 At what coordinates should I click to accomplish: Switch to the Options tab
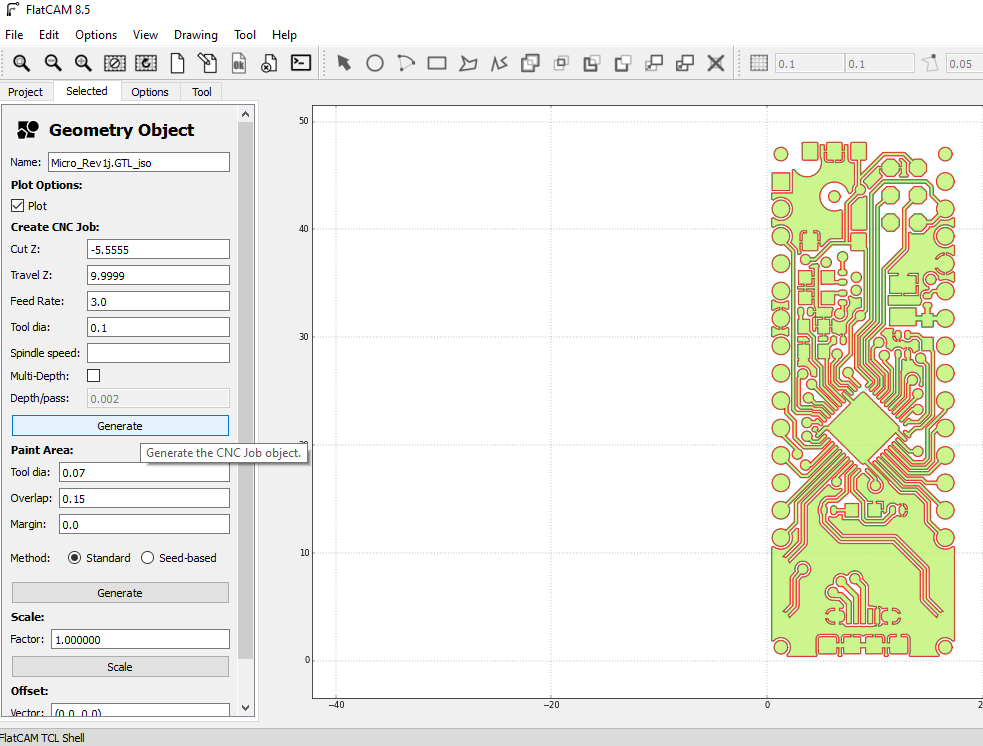coord(150,92)
